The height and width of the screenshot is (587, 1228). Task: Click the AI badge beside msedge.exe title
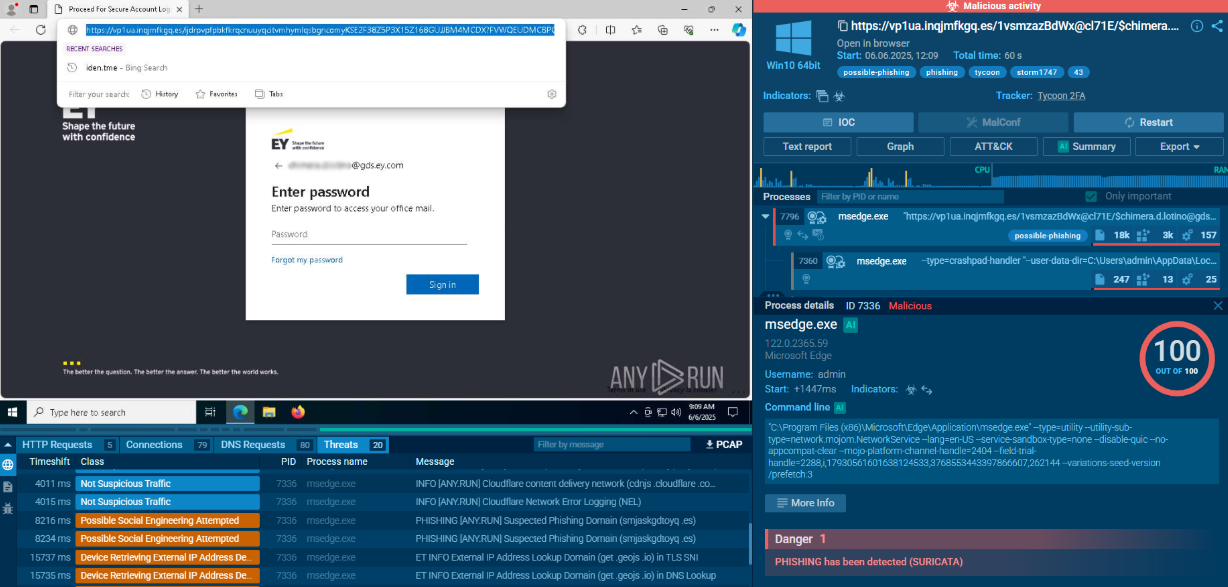click(x=850, y=325)
